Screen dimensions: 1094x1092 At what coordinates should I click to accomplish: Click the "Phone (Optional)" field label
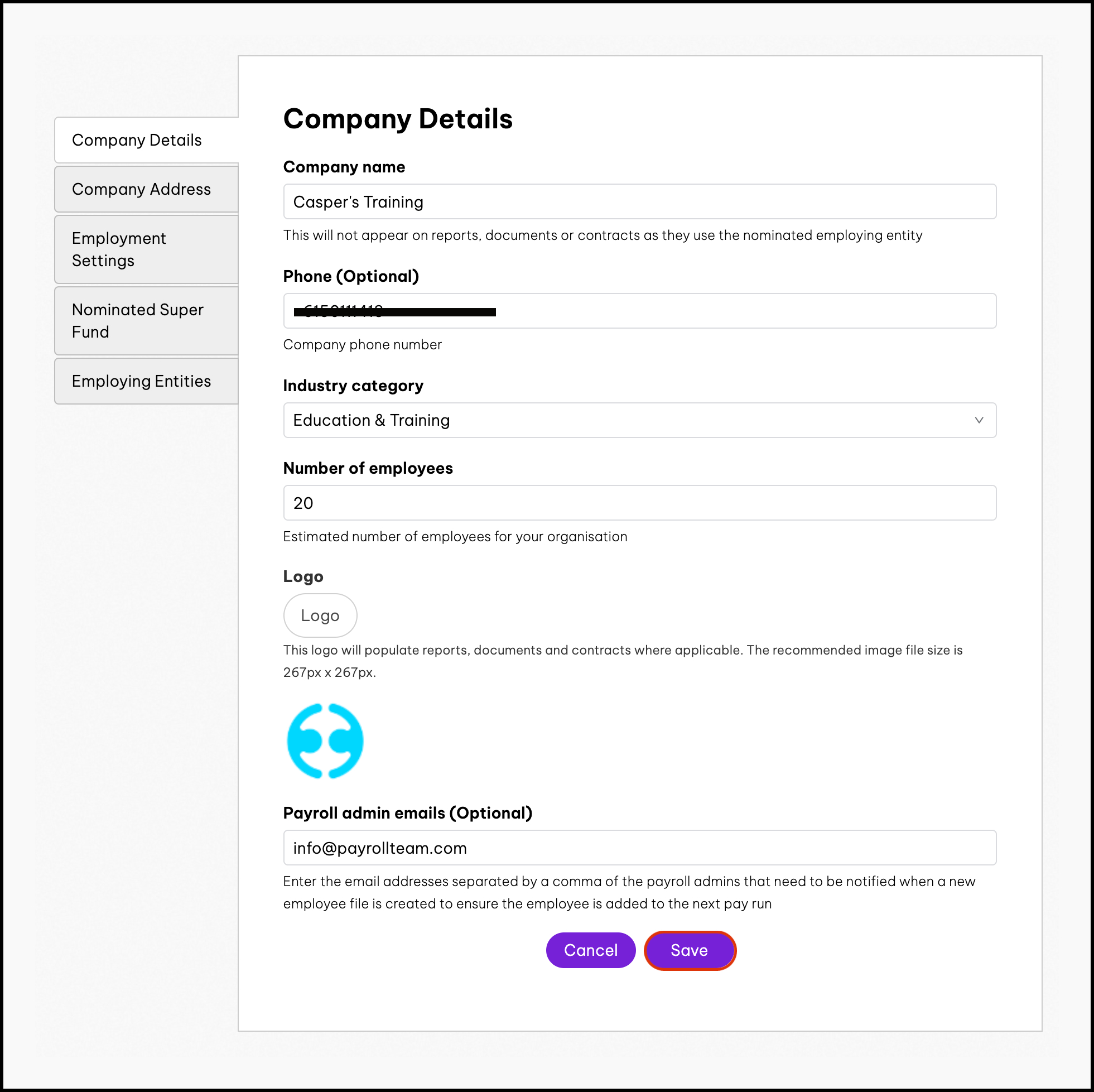click(x=350, y=276)
